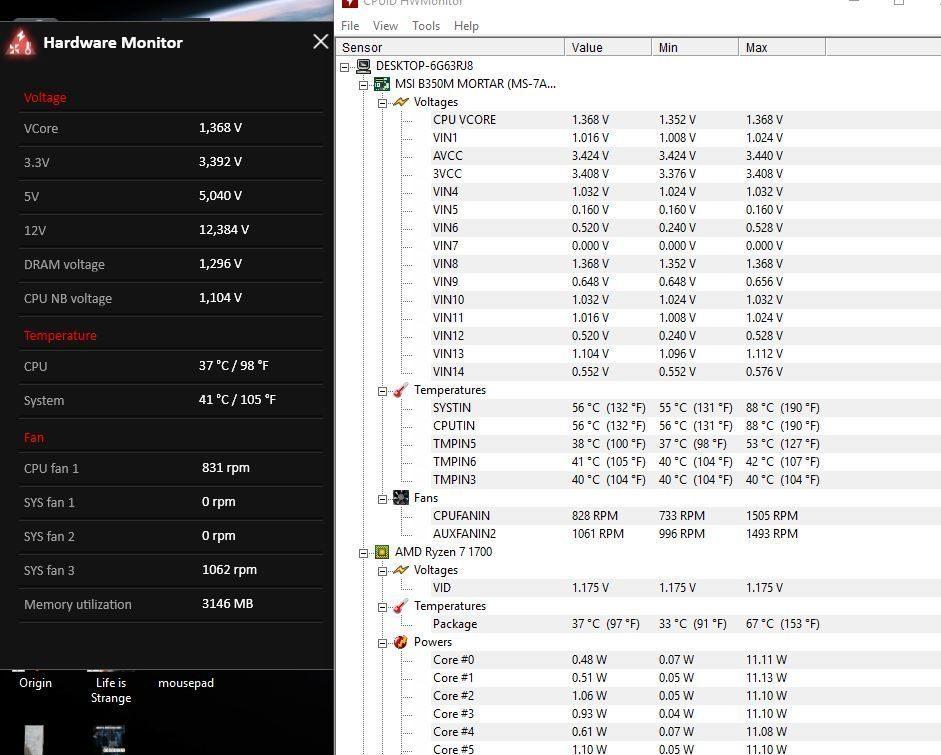Click the MSI B350M MORTAR motherboard icon

[382, 84]
